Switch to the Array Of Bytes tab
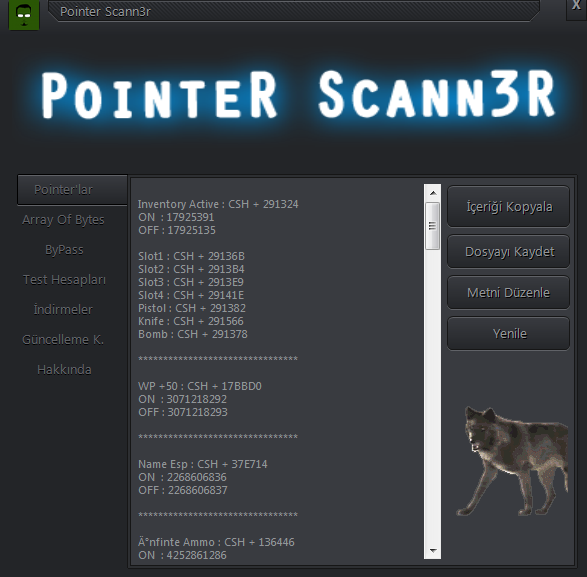 click(x=63, y=220)
